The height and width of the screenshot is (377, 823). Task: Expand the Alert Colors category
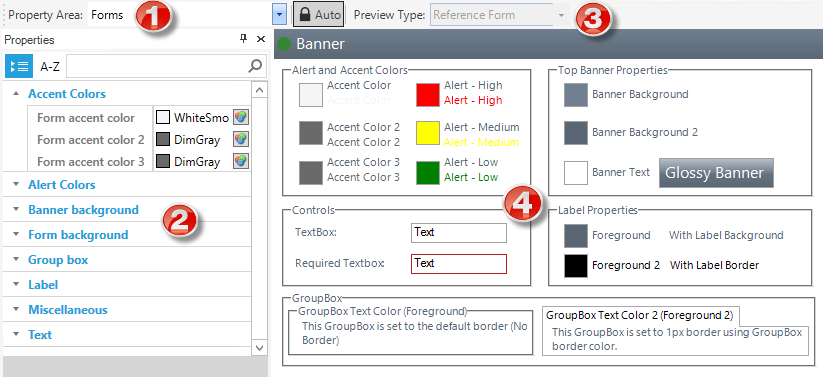tap(16, 185)
